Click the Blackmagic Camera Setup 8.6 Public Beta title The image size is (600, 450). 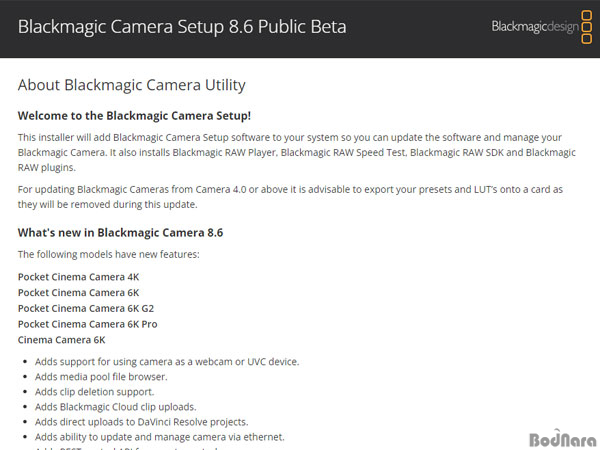182,27
